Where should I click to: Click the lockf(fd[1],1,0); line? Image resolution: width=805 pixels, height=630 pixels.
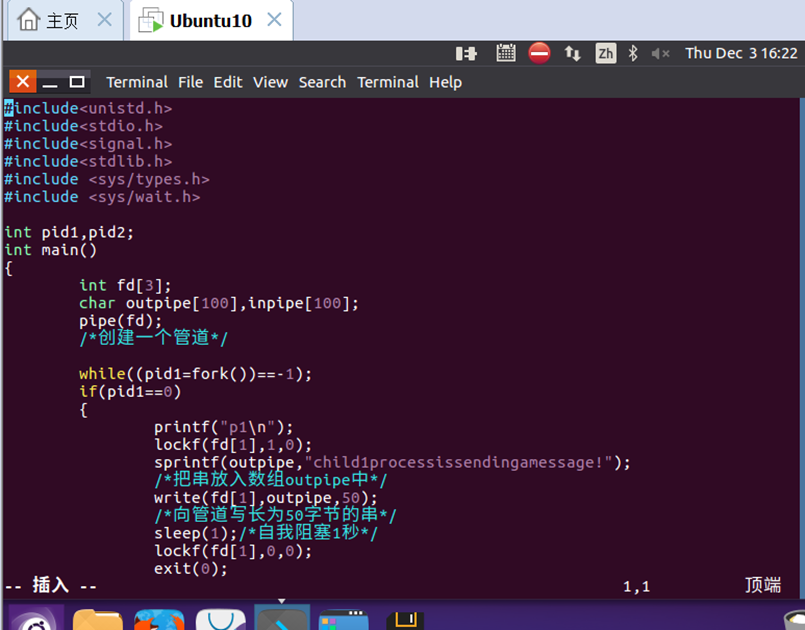point(233,445)
